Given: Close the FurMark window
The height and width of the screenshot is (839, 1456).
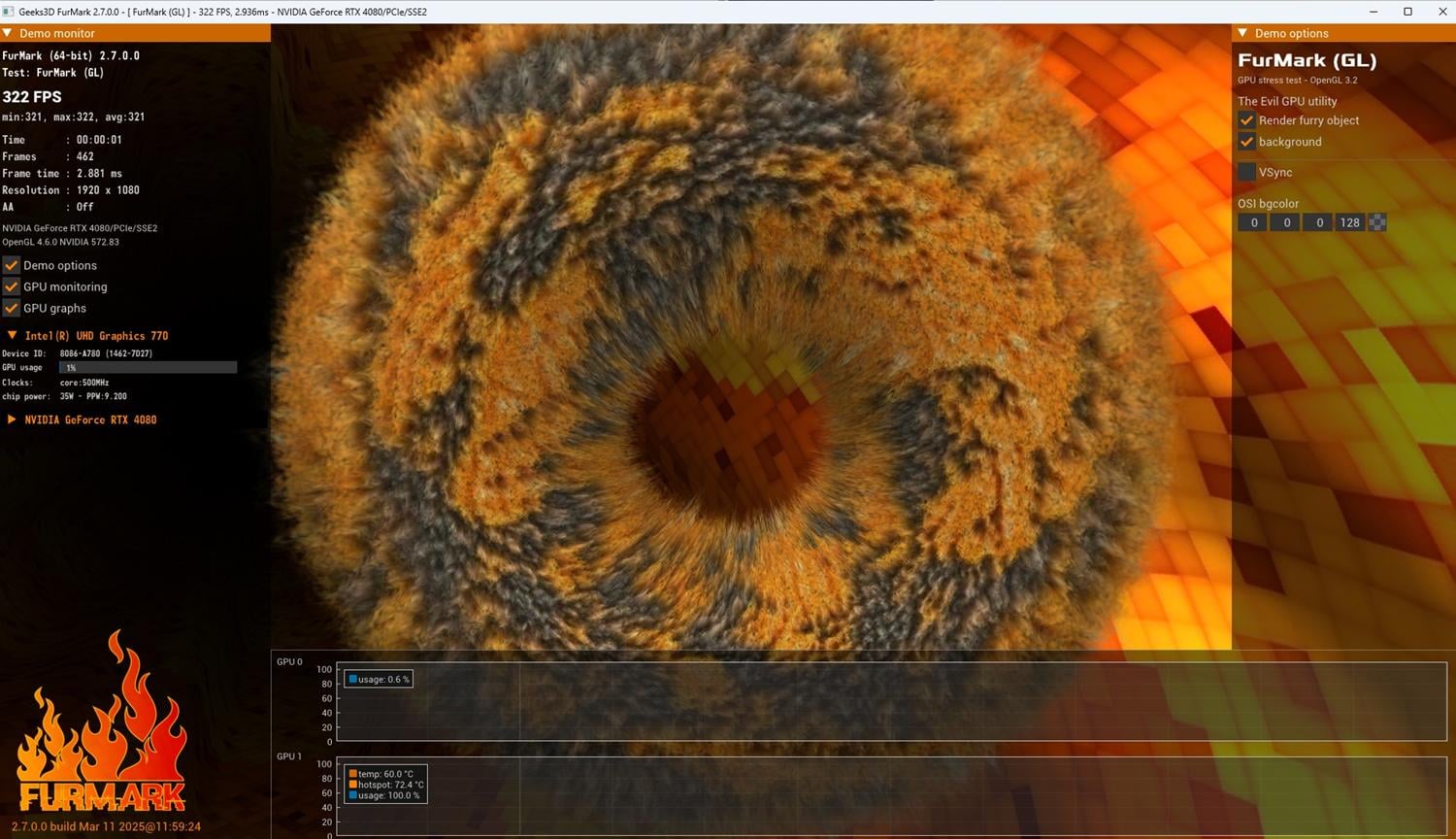Looking at the screenshot, I should click(1442, 12).
